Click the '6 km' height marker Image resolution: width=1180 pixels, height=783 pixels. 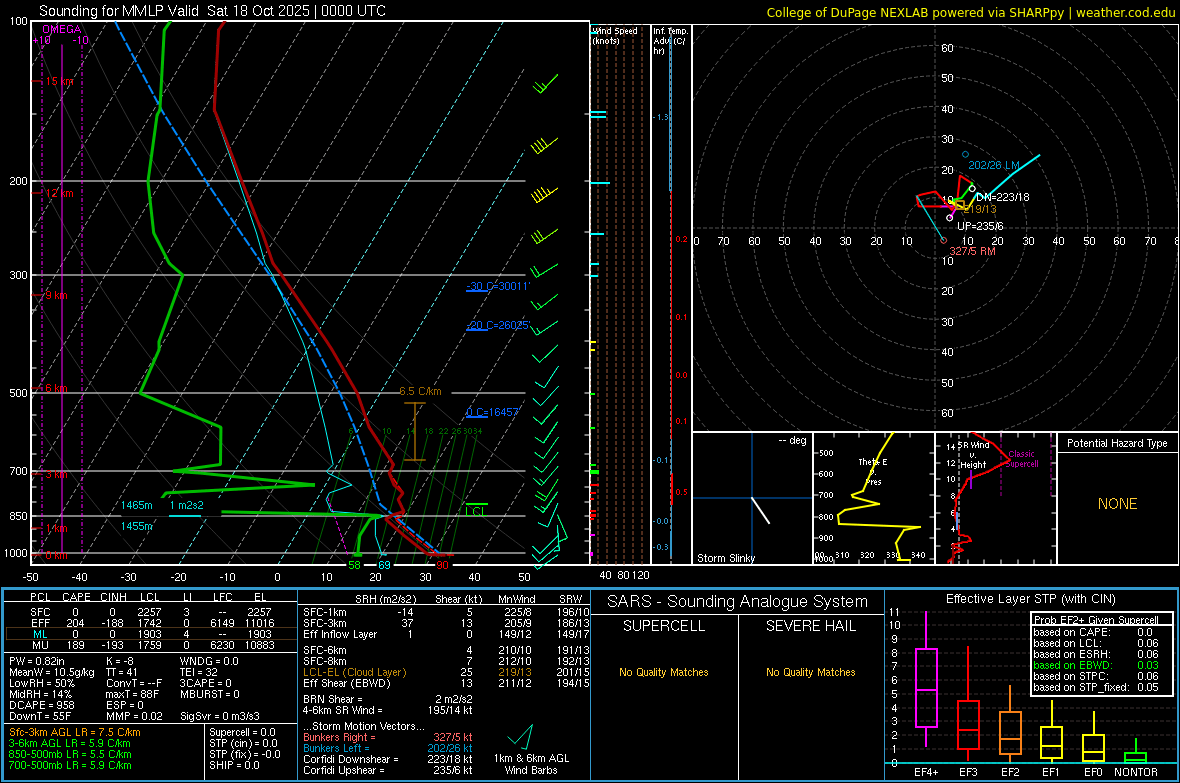point(56,388)
